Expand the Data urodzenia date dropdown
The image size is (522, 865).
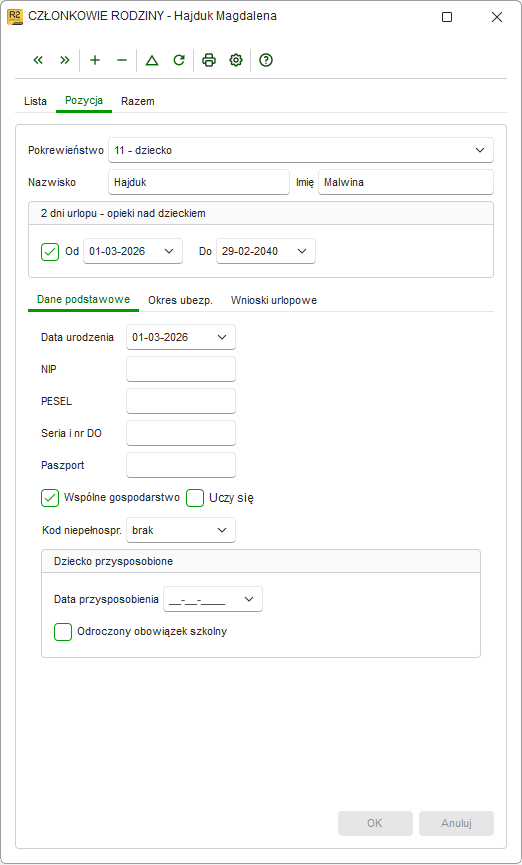222,337
